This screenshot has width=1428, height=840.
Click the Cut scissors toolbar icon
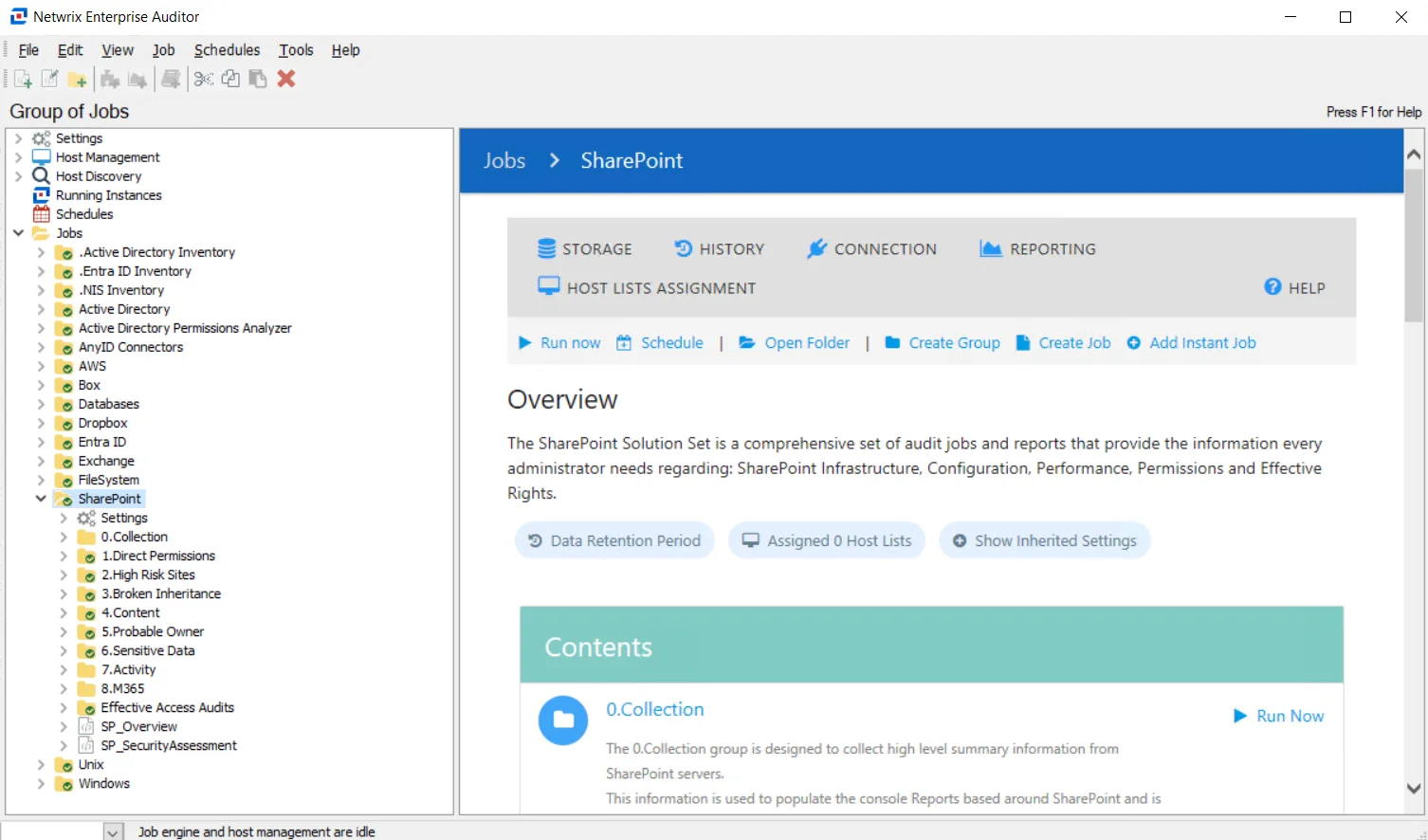tap(203, 79)
